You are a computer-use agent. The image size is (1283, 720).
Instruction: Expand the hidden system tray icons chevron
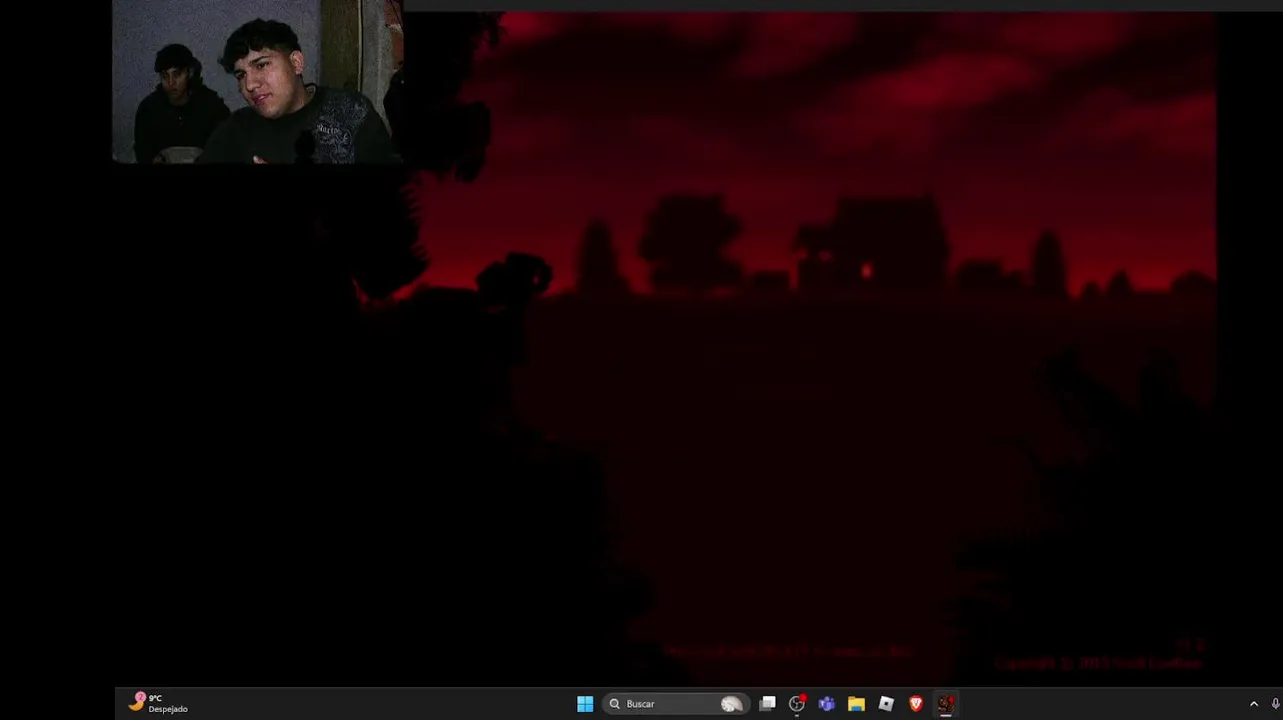click(1254, 704)
